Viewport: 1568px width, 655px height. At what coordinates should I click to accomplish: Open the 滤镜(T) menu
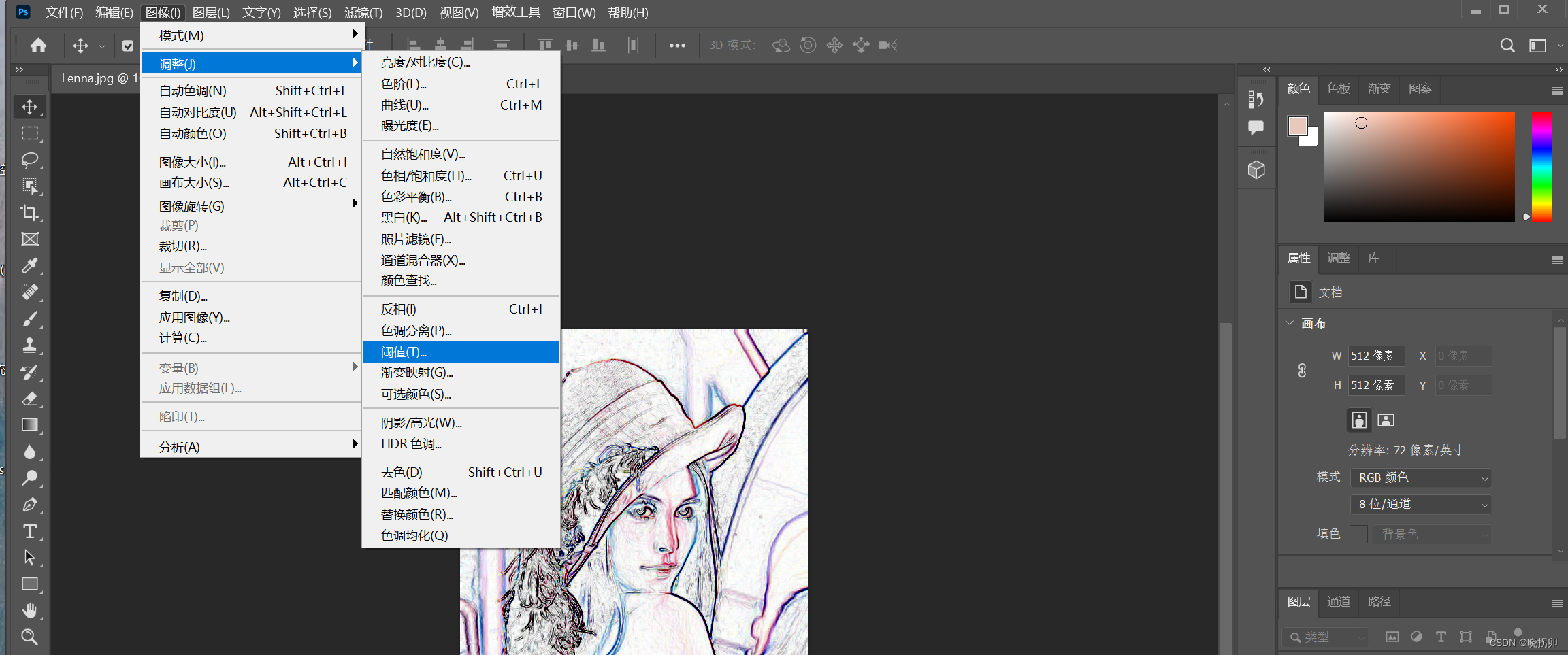coord(363,13)
